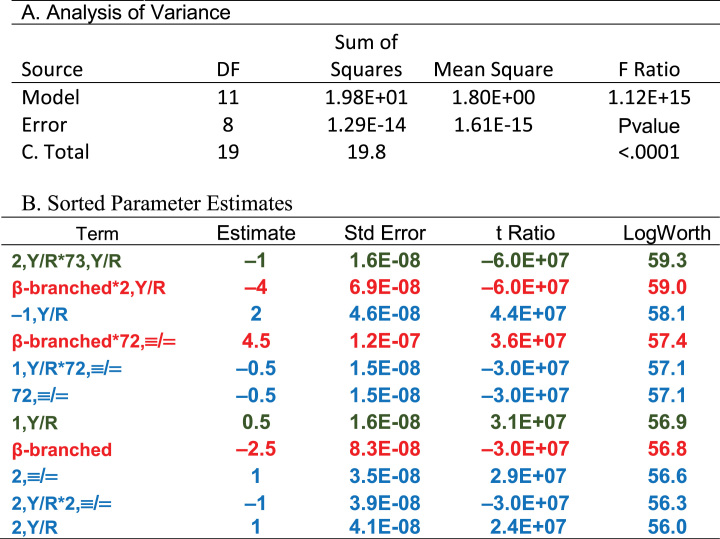Click the 'Source' column header
The image size is (720, 539).
[x=52, y=70]
